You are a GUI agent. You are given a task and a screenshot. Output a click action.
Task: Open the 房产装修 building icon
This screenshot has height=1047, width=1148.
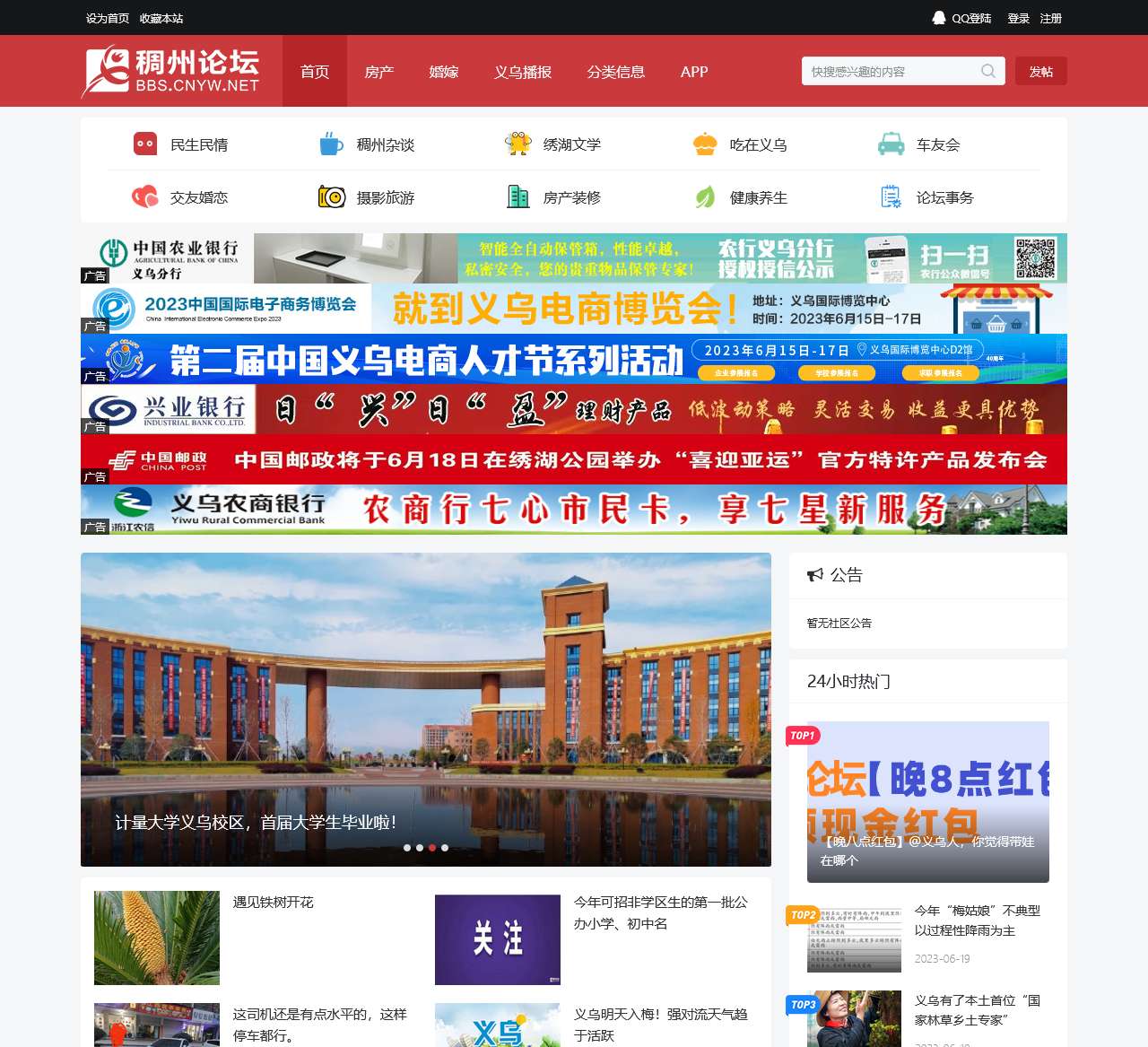518,197
